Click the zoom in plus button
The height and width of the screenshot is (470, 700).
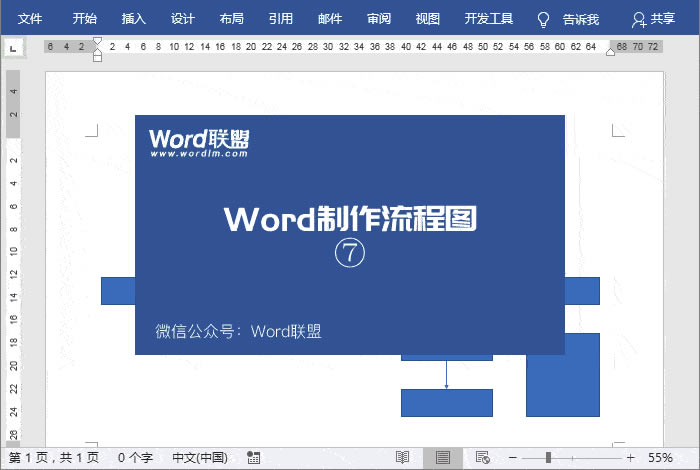tap(631, 457)
